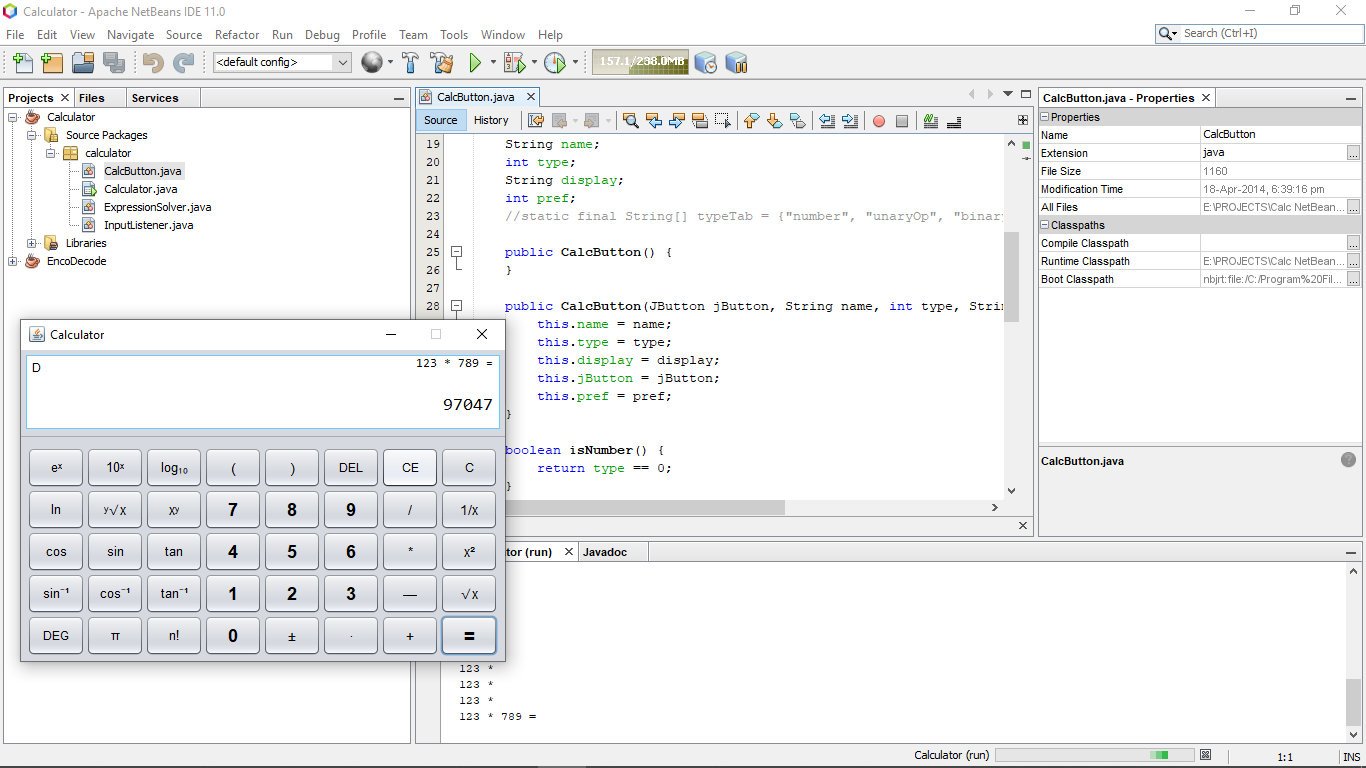Image resolution: width=1366 pixels, height=768 pixels.
Task: Click the log₁₀ button in Calculator
Action: [x=174, y=468]
